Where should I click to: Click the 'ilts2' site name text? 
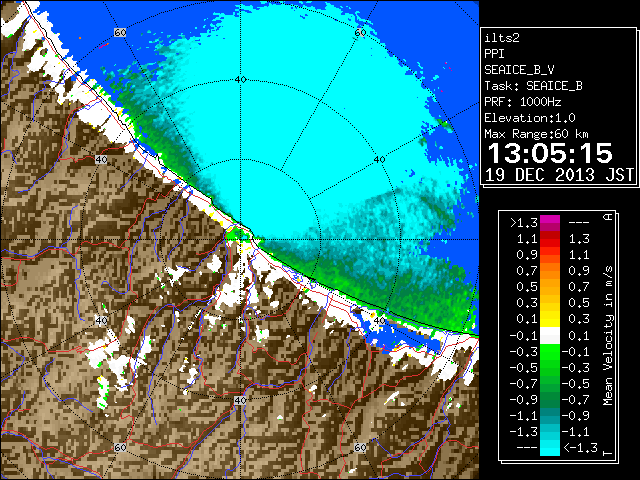pyautogui.click(x=502, y=38)
